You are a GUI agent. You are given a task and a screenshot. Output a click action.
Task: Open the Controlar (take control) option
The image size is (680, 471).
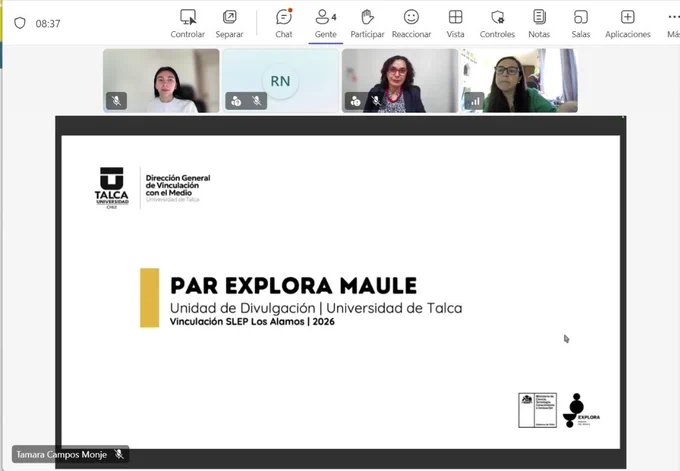[187, 24]
